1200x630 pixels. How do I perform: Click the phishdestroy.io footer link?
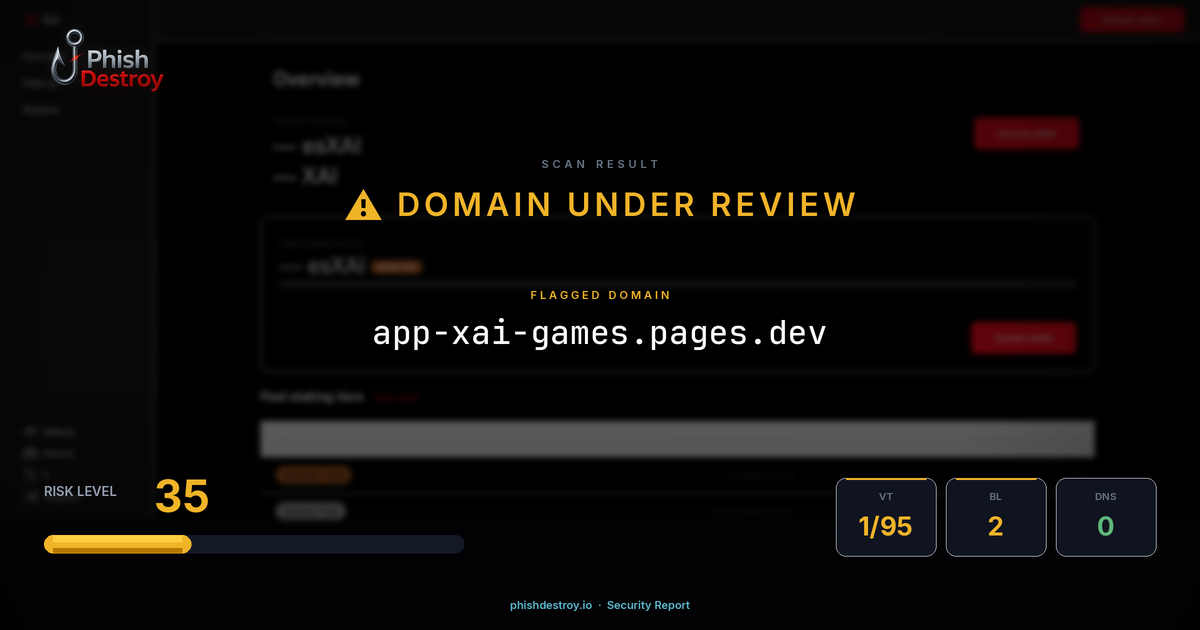point(549,605)
